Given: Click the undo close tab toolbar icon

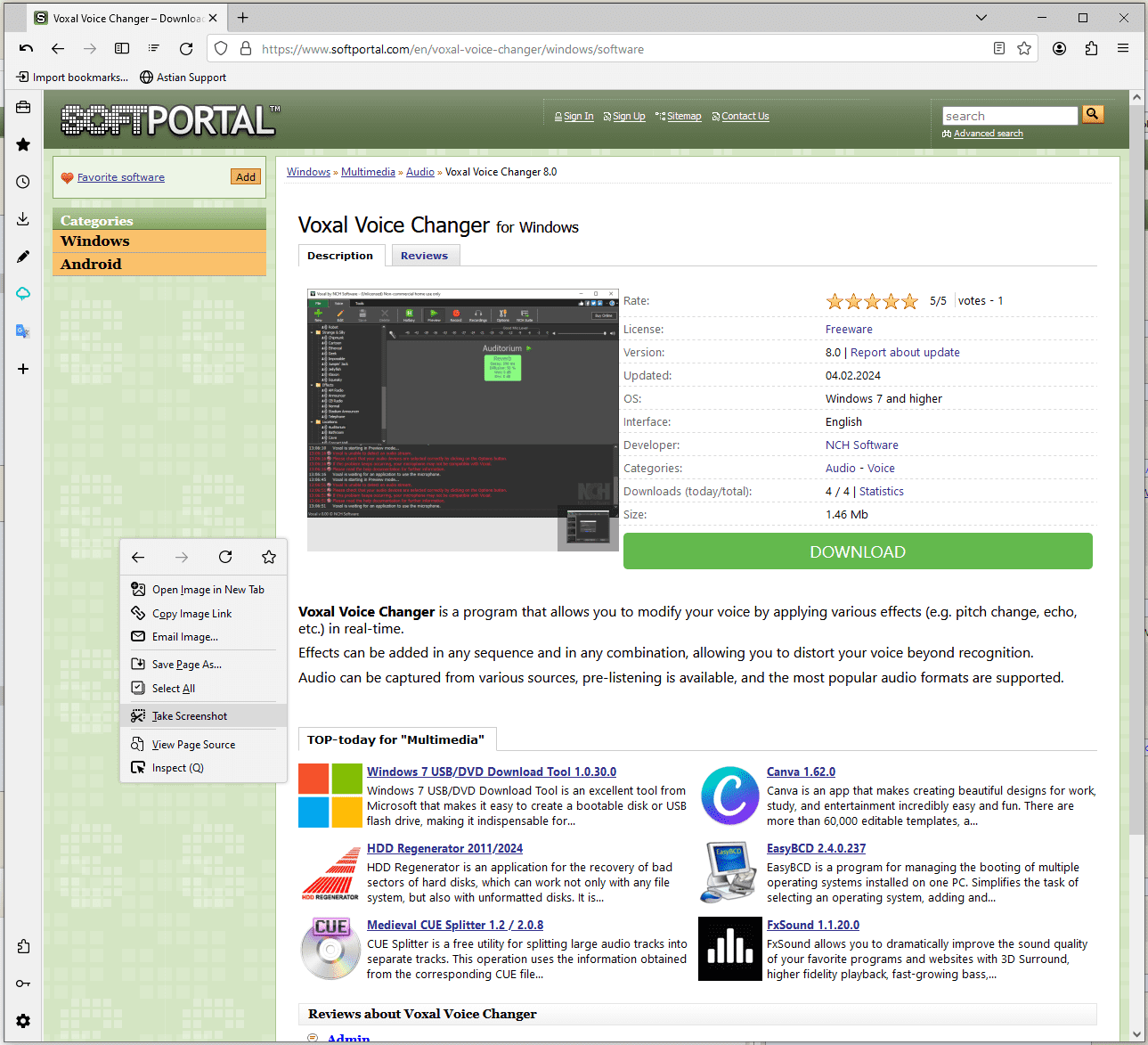Looking at the screenshot, I should coord(26,49).
